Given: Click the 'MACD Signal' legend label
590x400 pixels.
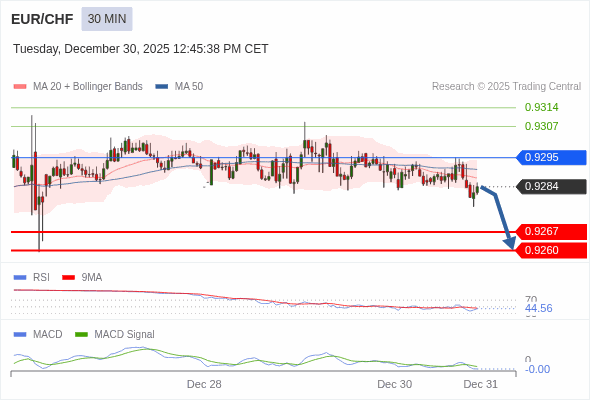Looking at the screenshot, I should [125, 335].
